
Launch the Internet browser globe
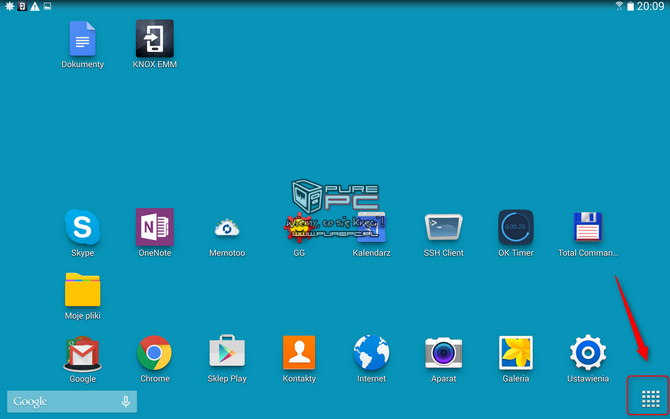371,353
